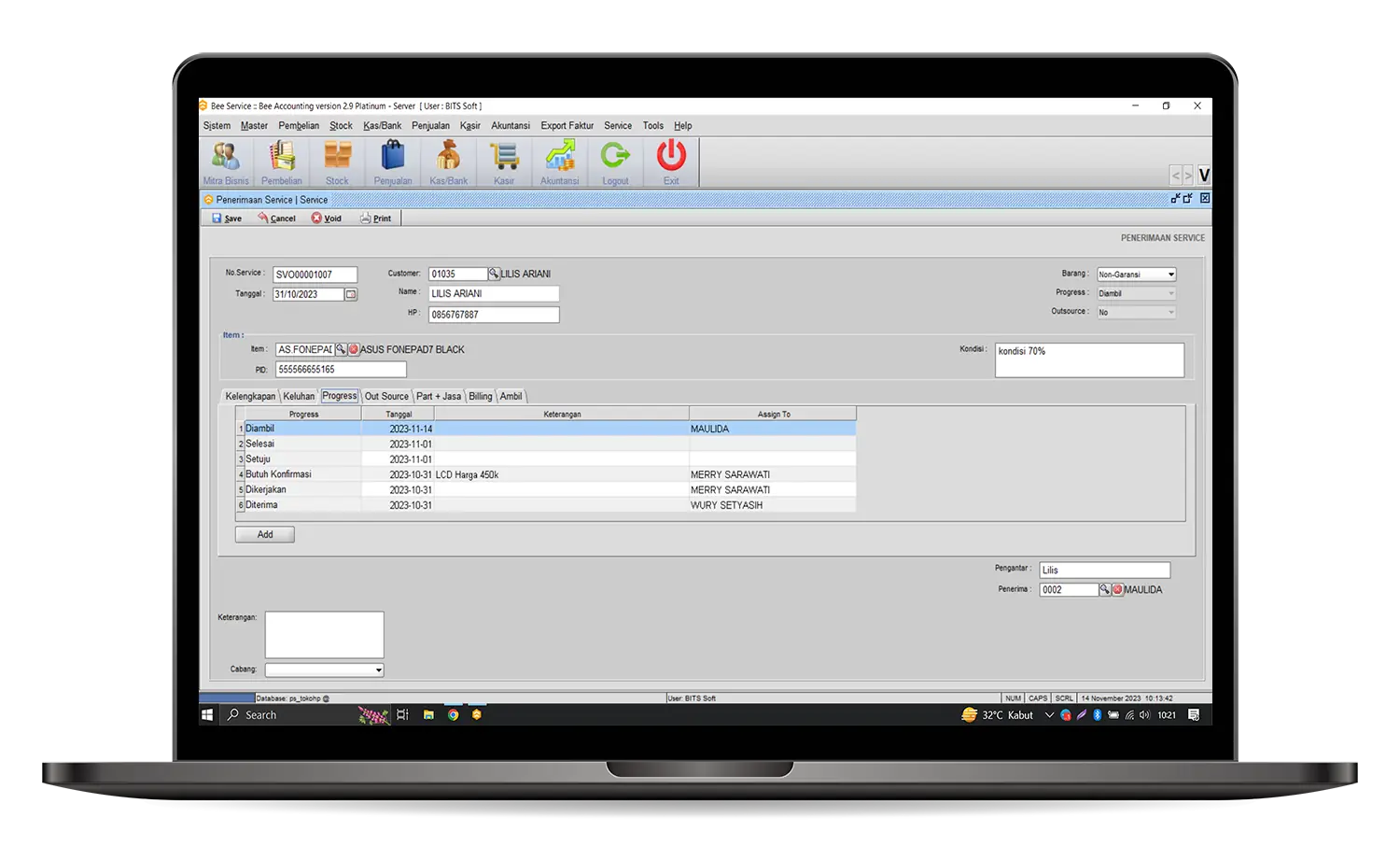1400x846 pixels.
Task: Switch to the Part + Jasa tab
Action: [439, 397]
